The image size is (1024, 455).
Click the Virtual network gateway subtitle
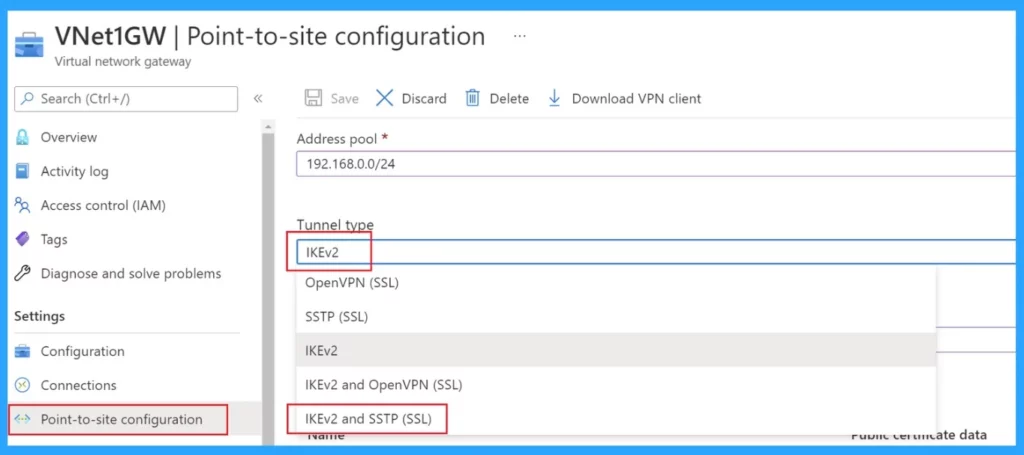click(x=123, y=62)
